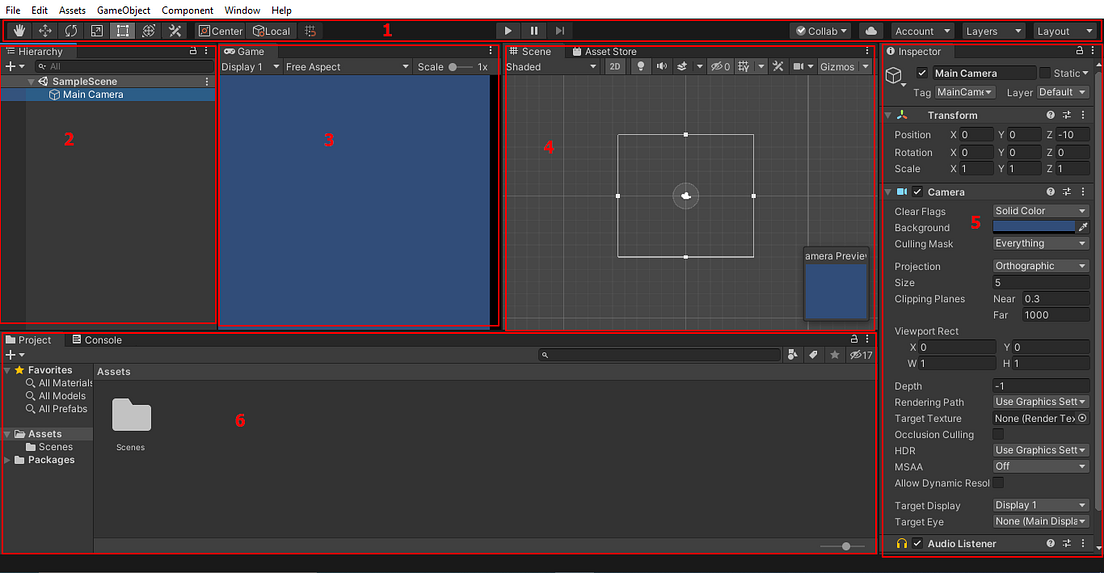Image resolution: width=1104 pixels, height=573 pixels.
Task: Open Layers dropdown in toolbar
Action: coord(993,31)
